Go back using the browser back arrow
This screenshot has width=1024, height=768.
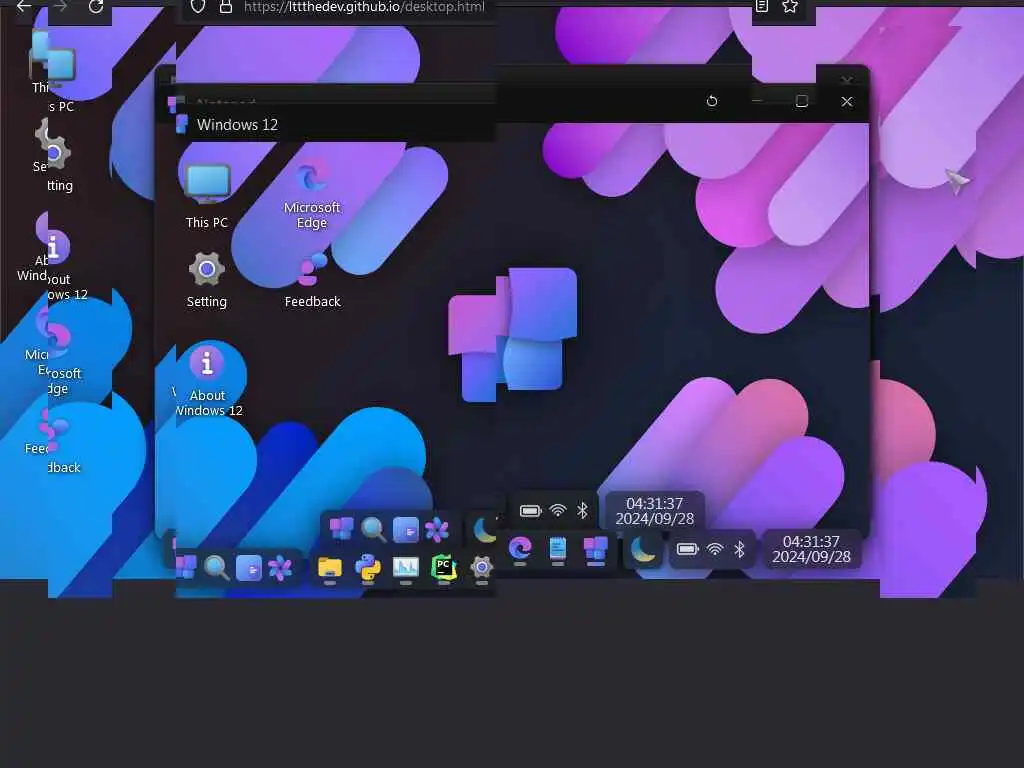coord(24,7)
